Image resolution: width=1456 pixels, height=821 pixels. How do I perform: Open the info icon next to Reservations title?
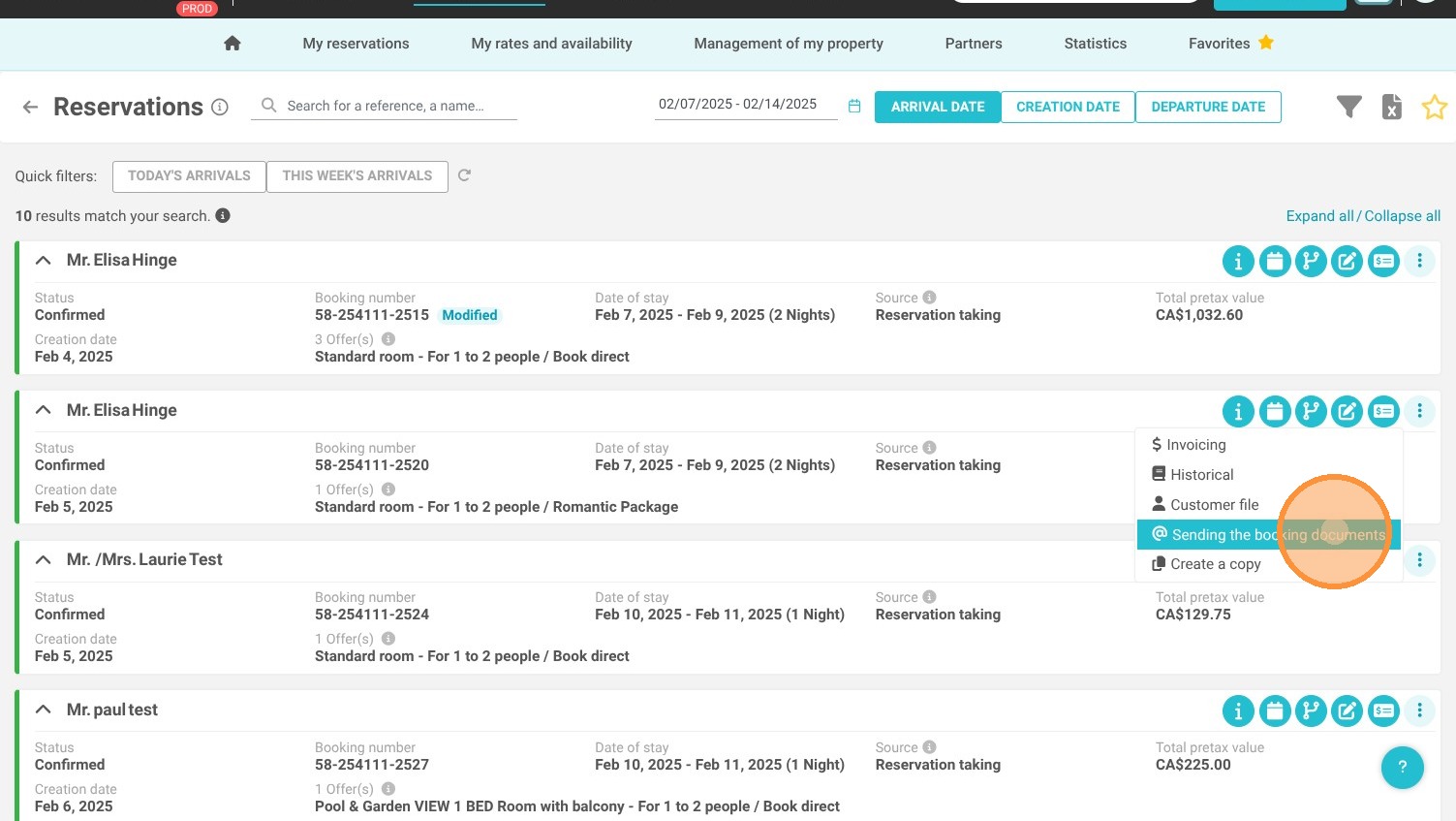(x=220, y=107)
